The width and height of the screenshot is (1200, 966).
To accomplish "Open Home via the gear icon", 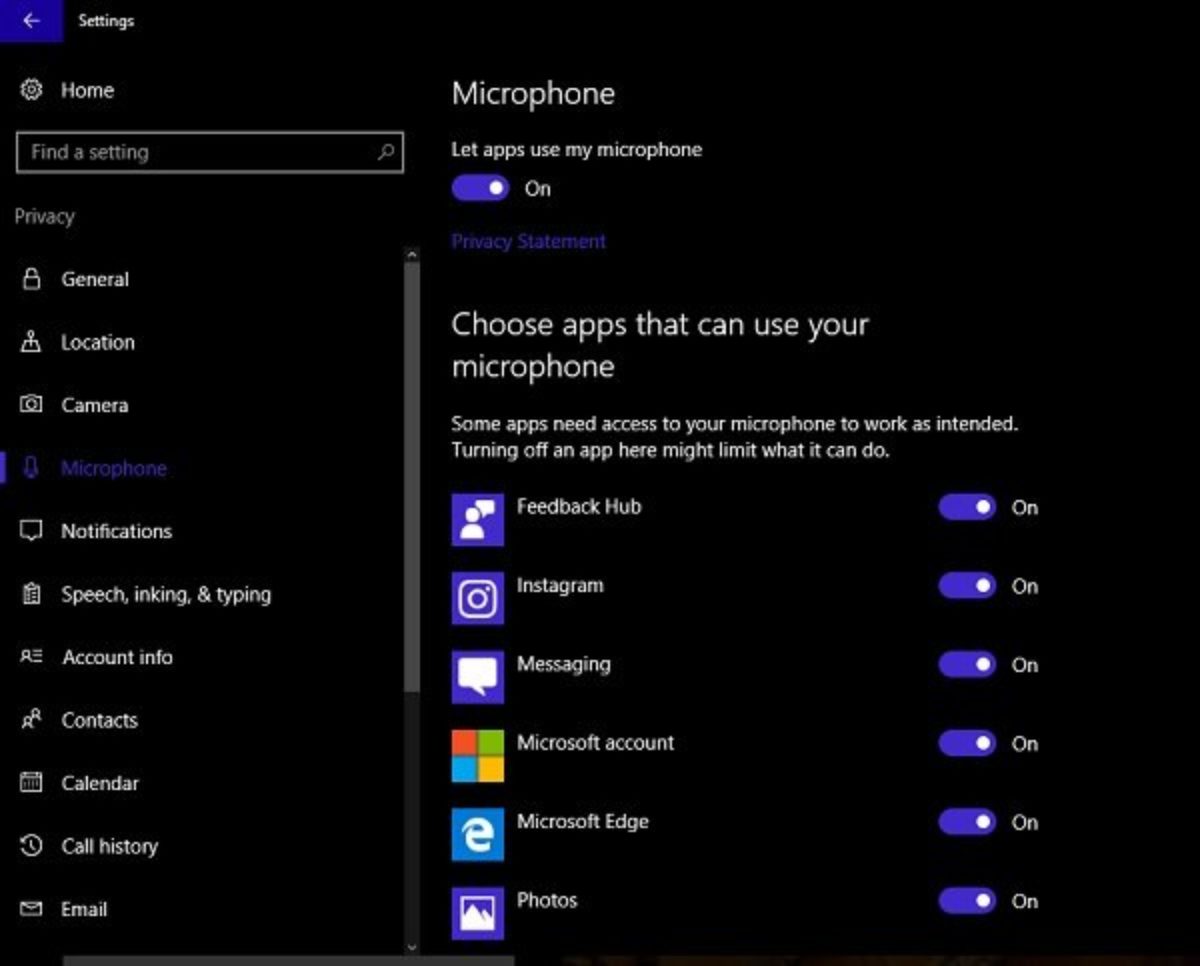I will [x=32, y=90].
